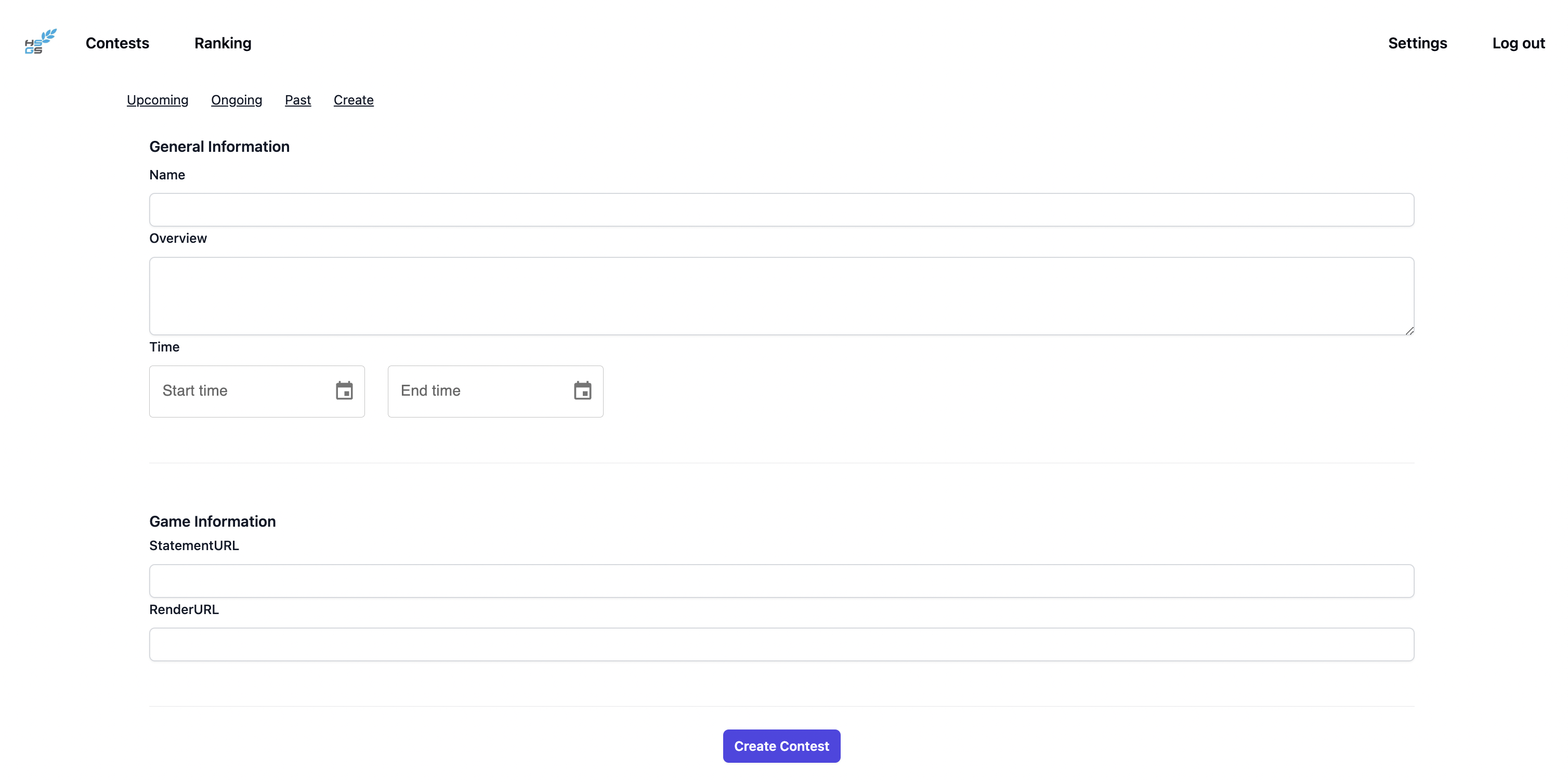Open the Start time calendar picker
1568x782 pixels.
pyautogui.click(x=345, y=390)
